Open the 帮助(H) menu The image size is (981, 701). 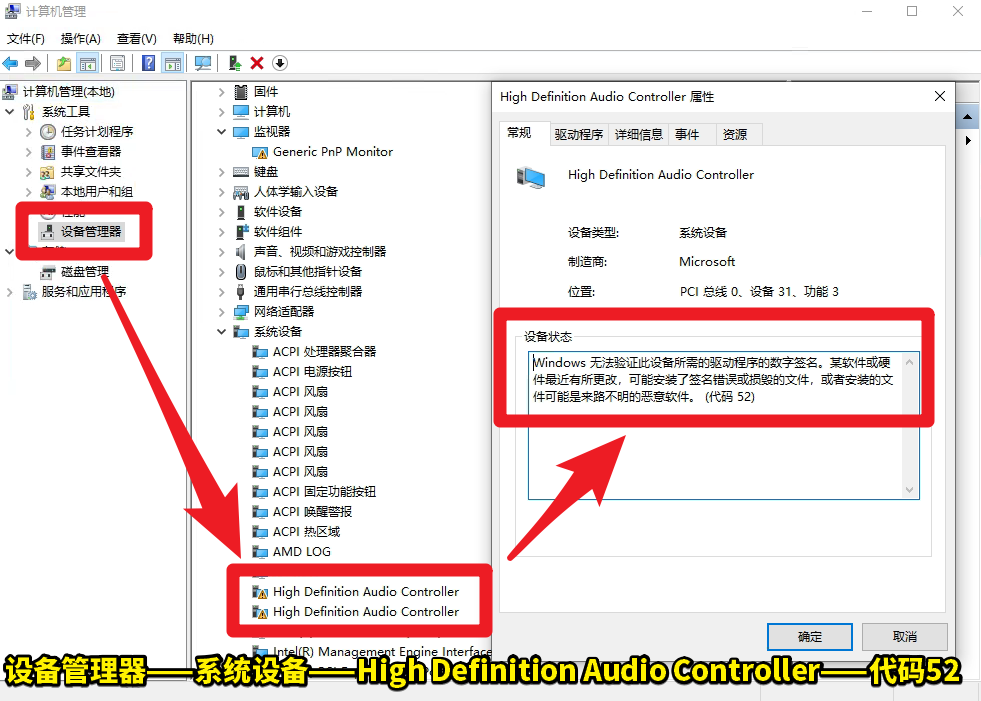click(193, 39)
